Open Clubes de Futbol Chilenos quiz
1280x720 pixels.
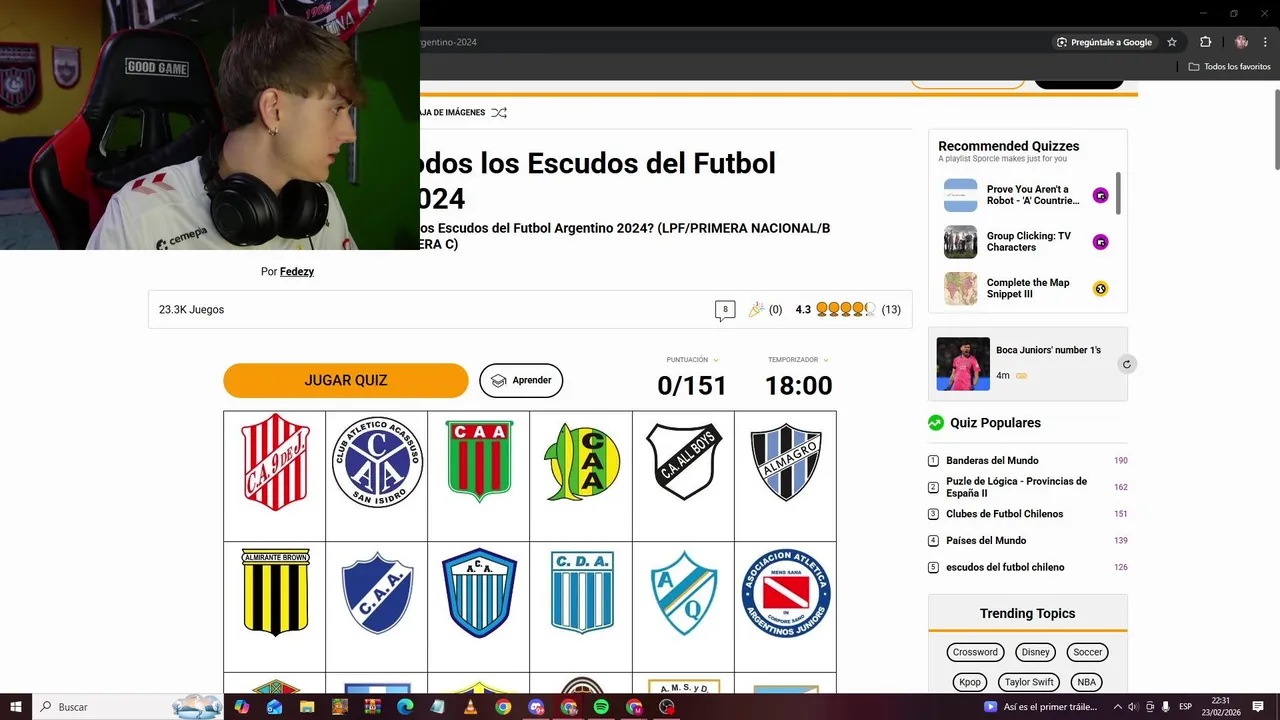(x=1004, y=514)
